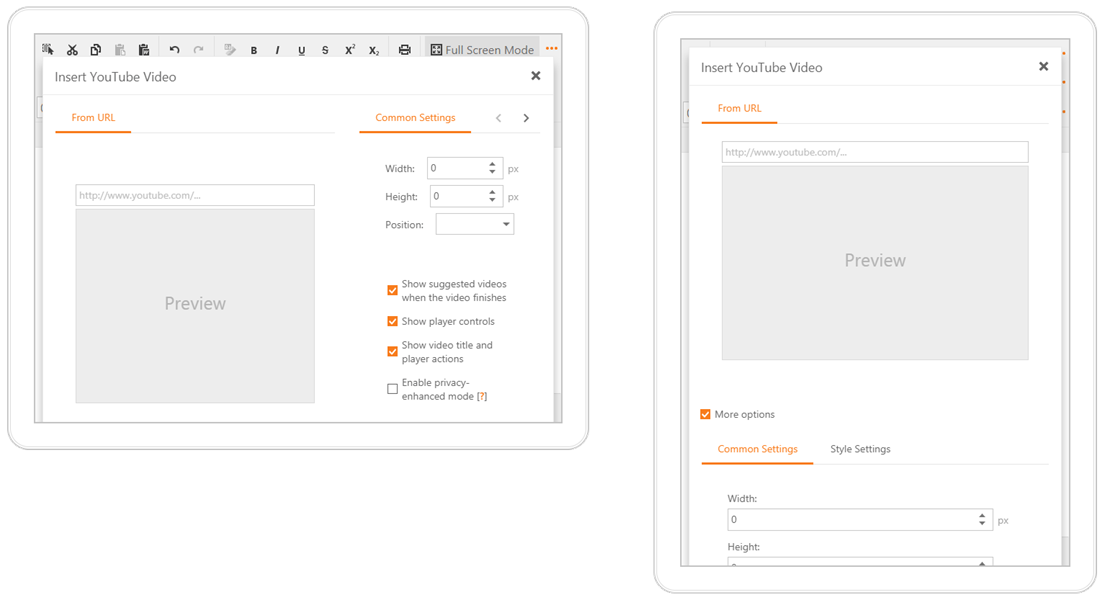This screenshot has height=610, width=1120.
Task: Toggle Underline formatting
Action: pos(301,51)
